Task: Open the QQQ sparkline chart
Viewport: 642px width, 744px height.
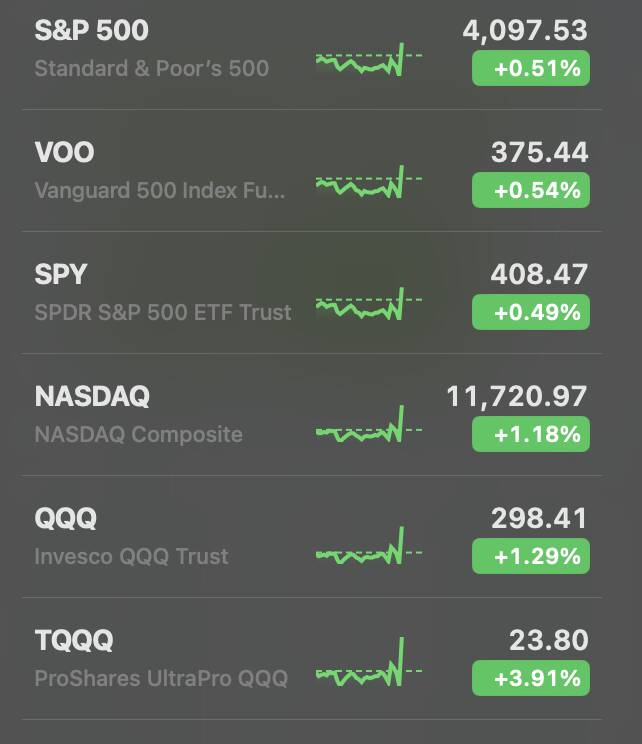Action: click(x=369, y=546)
